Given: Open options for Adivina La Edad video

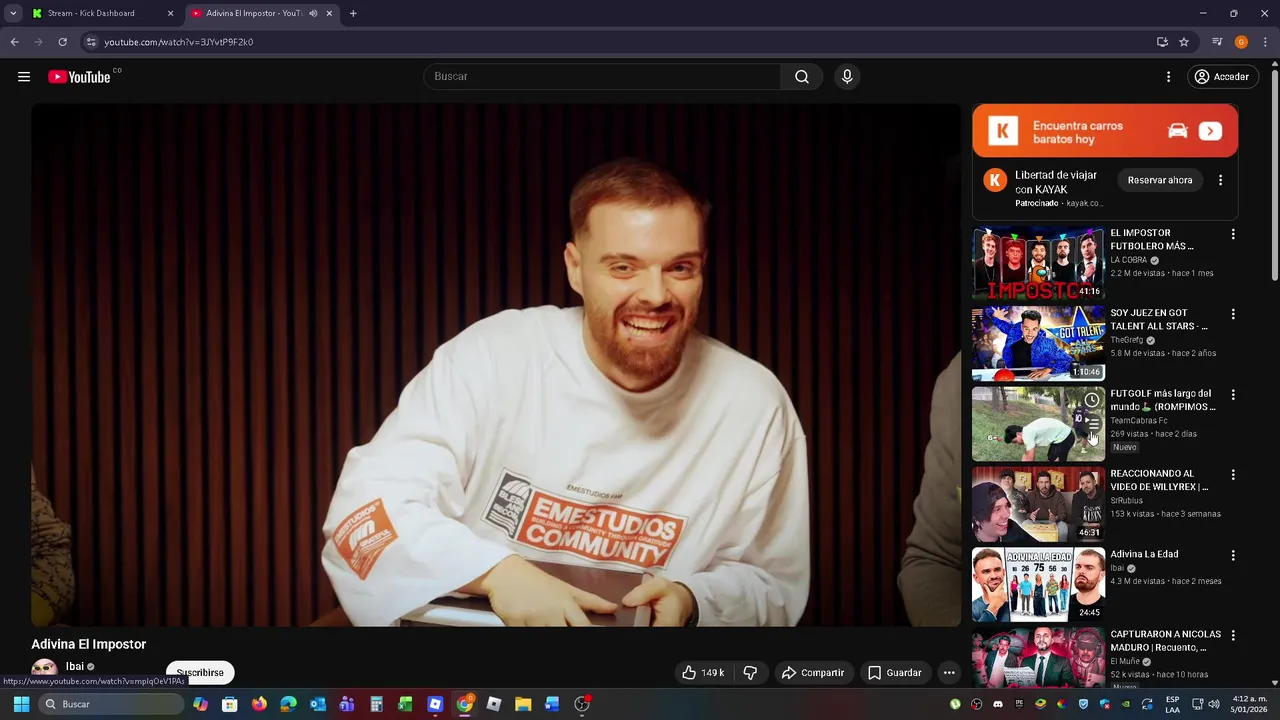Looking at the screenshot, I should [x=1233, y=555].
